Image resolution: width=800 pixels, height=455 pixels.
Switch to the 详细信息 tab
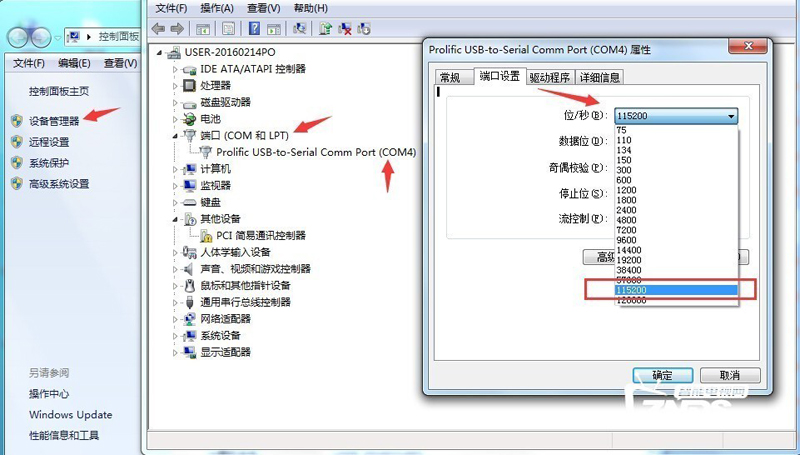599,78
